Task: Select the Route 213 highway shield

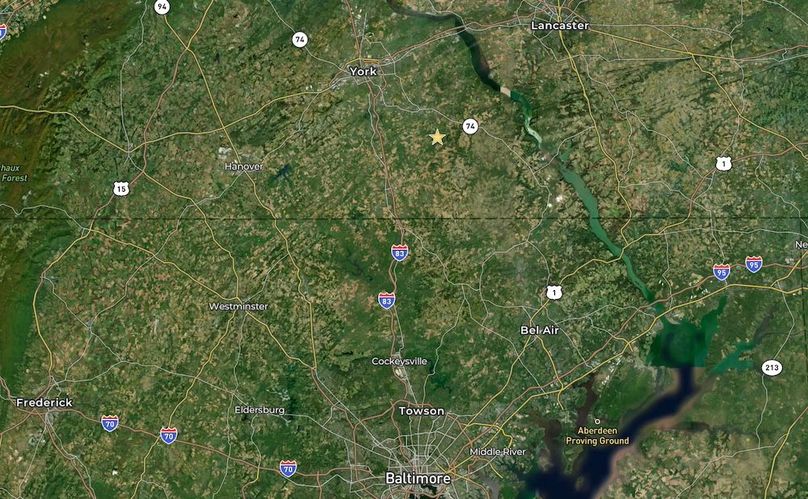Action: [771, 368]
